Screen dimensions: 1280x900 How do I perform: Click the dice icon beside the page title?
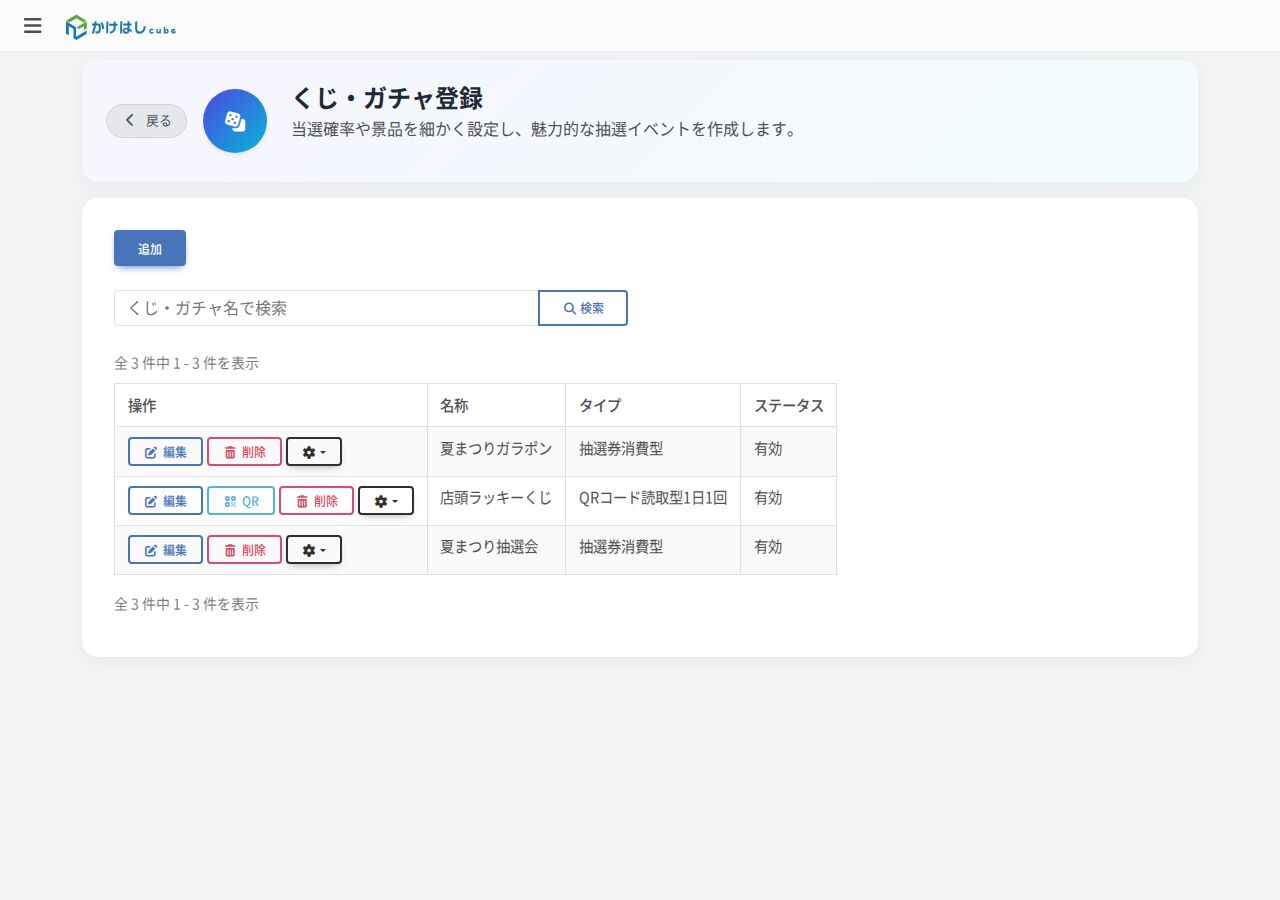click(235, 121)
